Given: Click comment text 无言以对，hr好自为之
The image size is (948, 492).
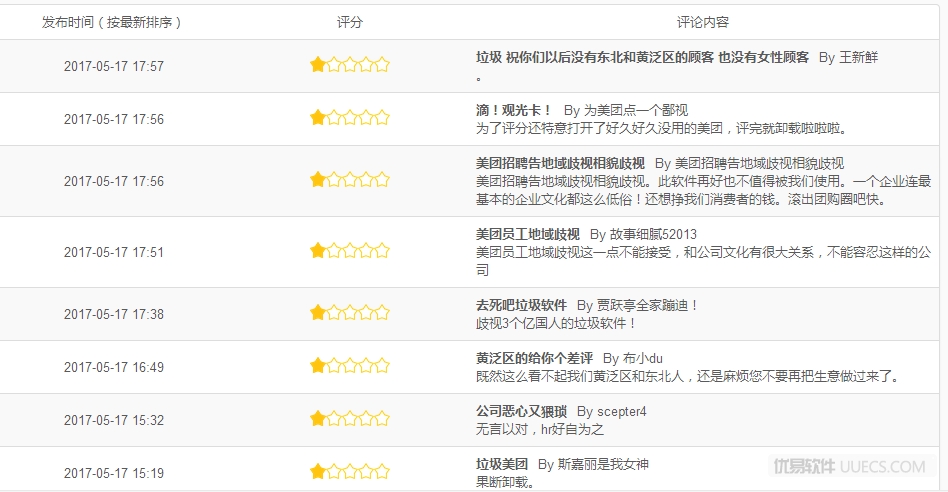Looking at the screenshot, I should (x=539, y=429).
